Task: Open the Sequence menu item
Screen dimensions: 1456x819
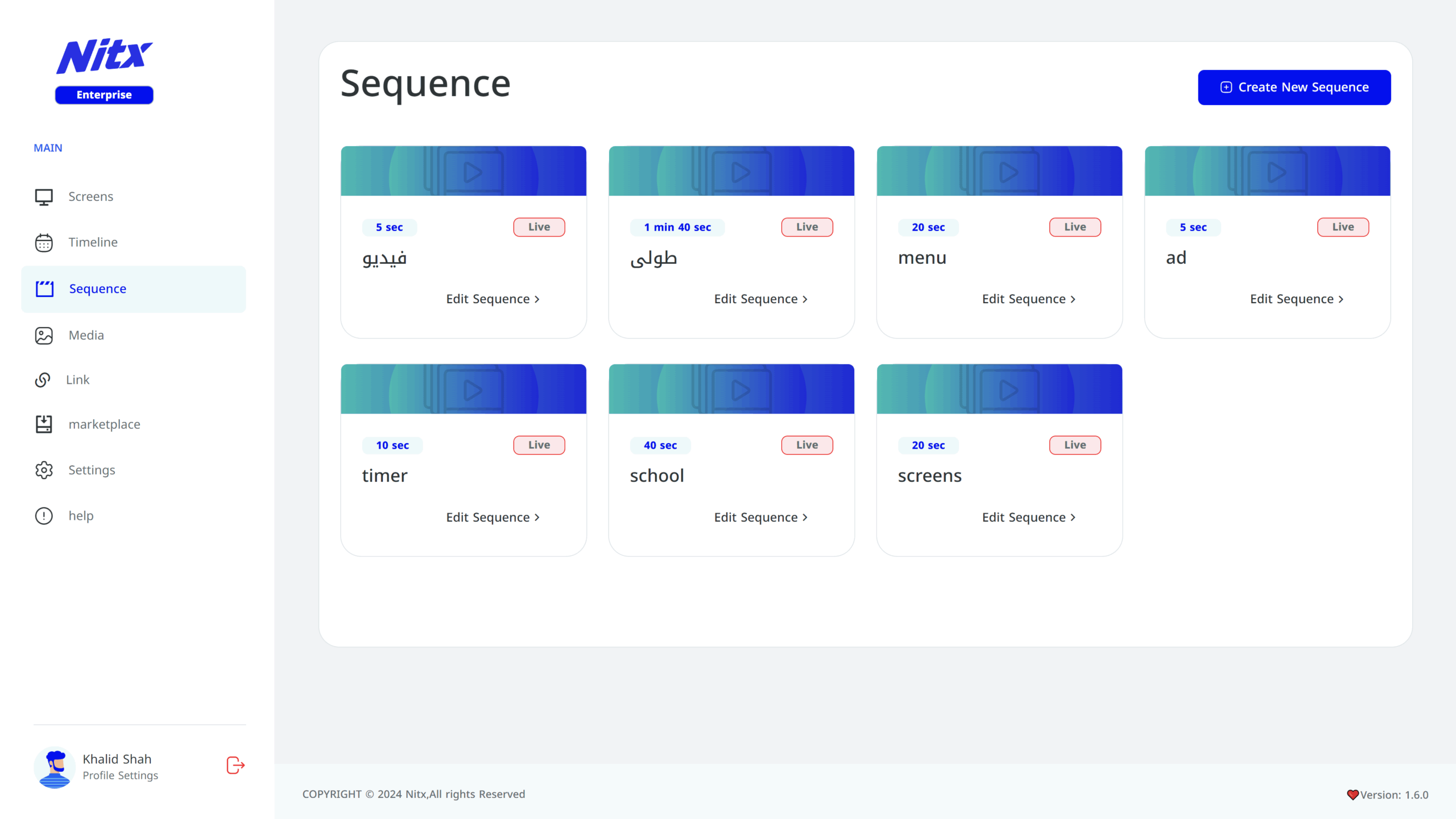Action: (97, 289)
